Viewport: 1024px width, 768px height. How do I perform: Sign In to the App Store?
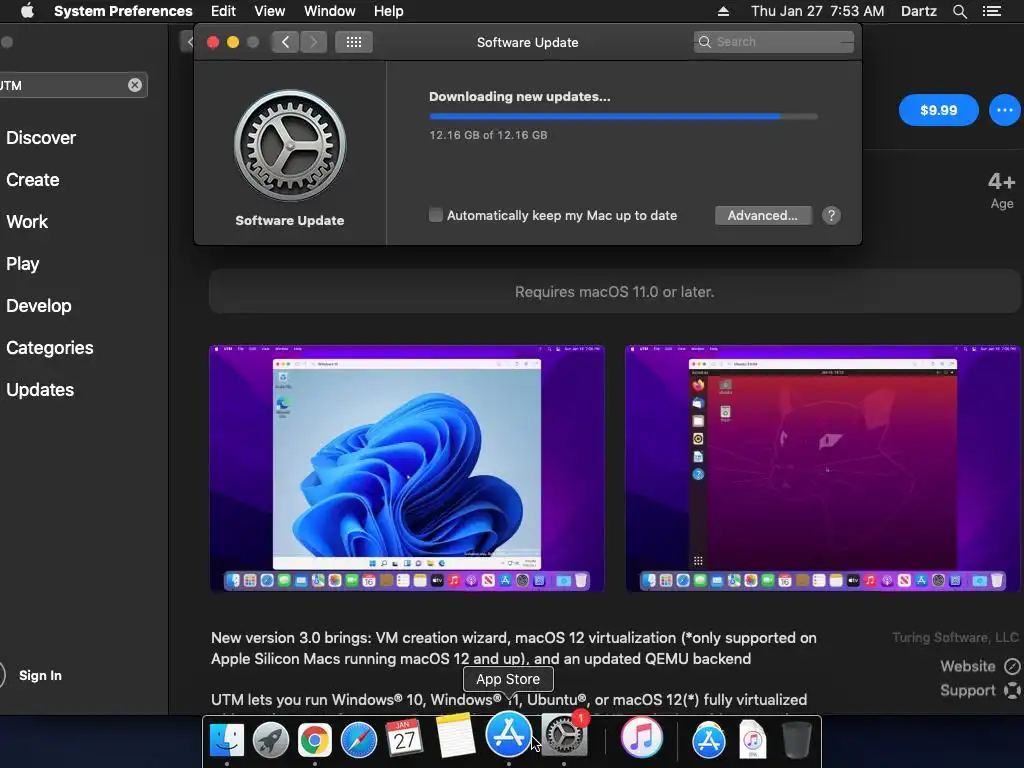[40, 675]
